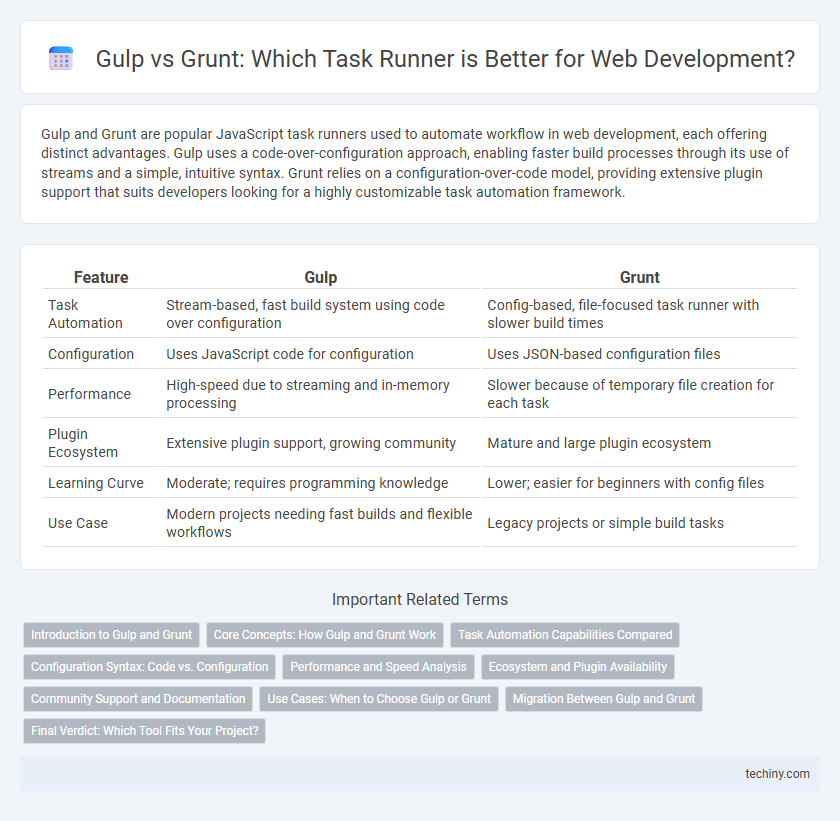This screenshot has height=821, width=840.
Task: Select Task Automation Capabilities Compared tag
Action: point(565,635)
